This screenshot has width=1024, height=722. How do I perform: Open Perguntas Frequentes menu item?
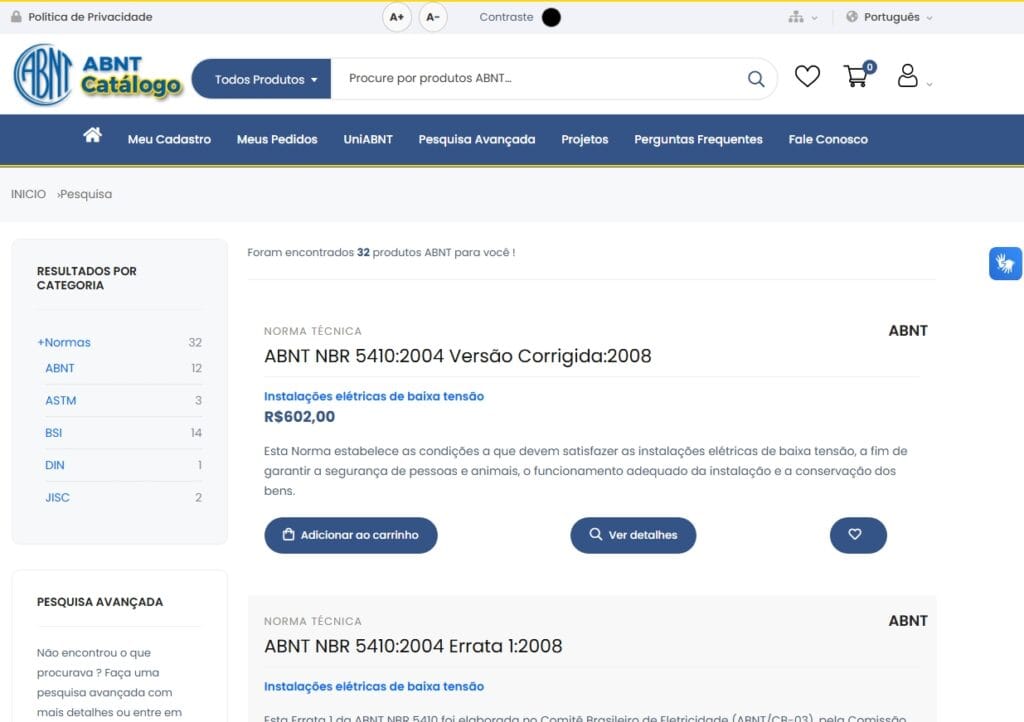(698, 139)
